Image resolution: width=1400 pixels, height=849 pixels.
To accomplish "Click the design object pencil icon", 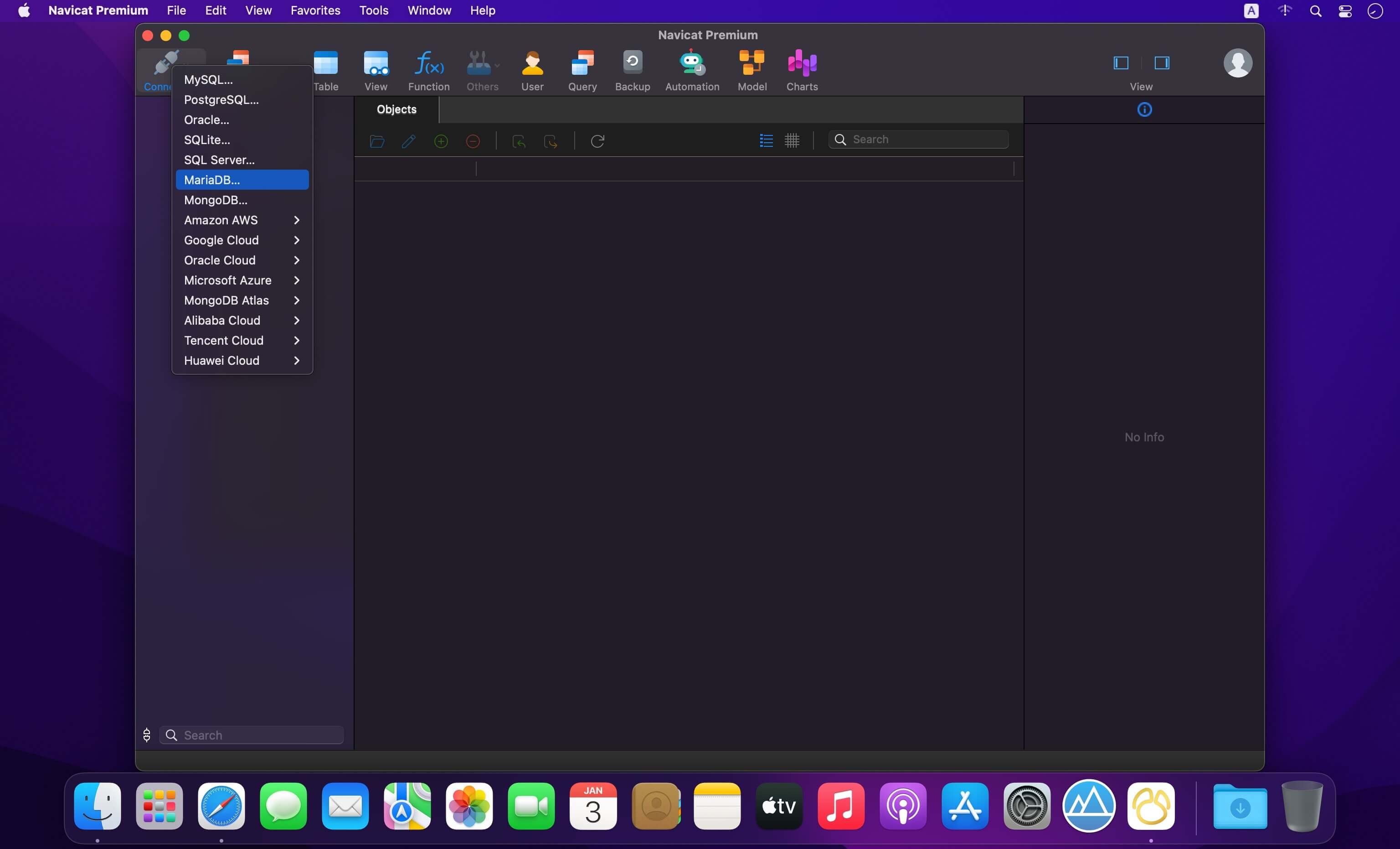I will tap(408, 140).
